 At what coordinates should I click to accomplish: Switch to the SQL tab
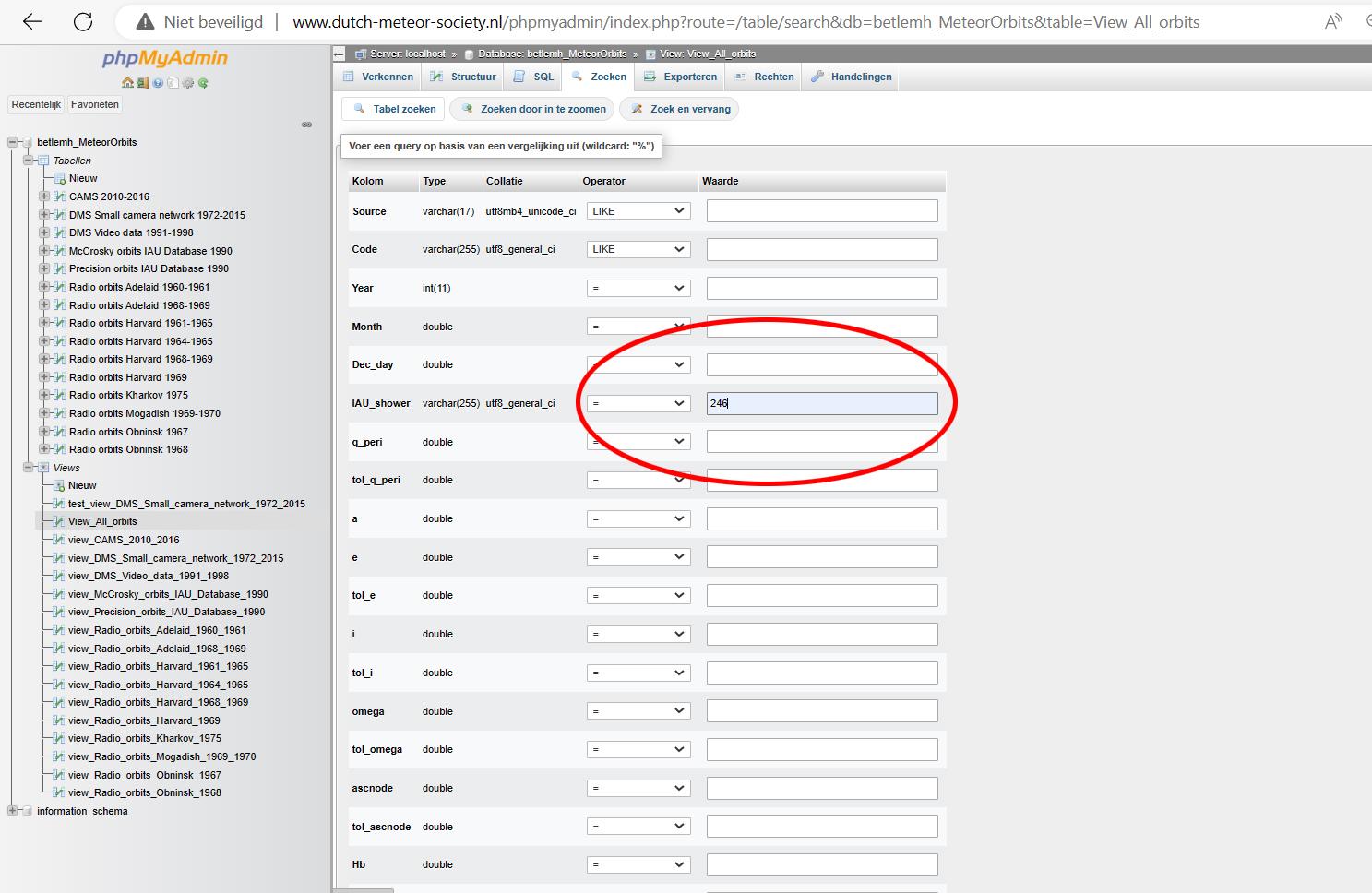[534, 77]
